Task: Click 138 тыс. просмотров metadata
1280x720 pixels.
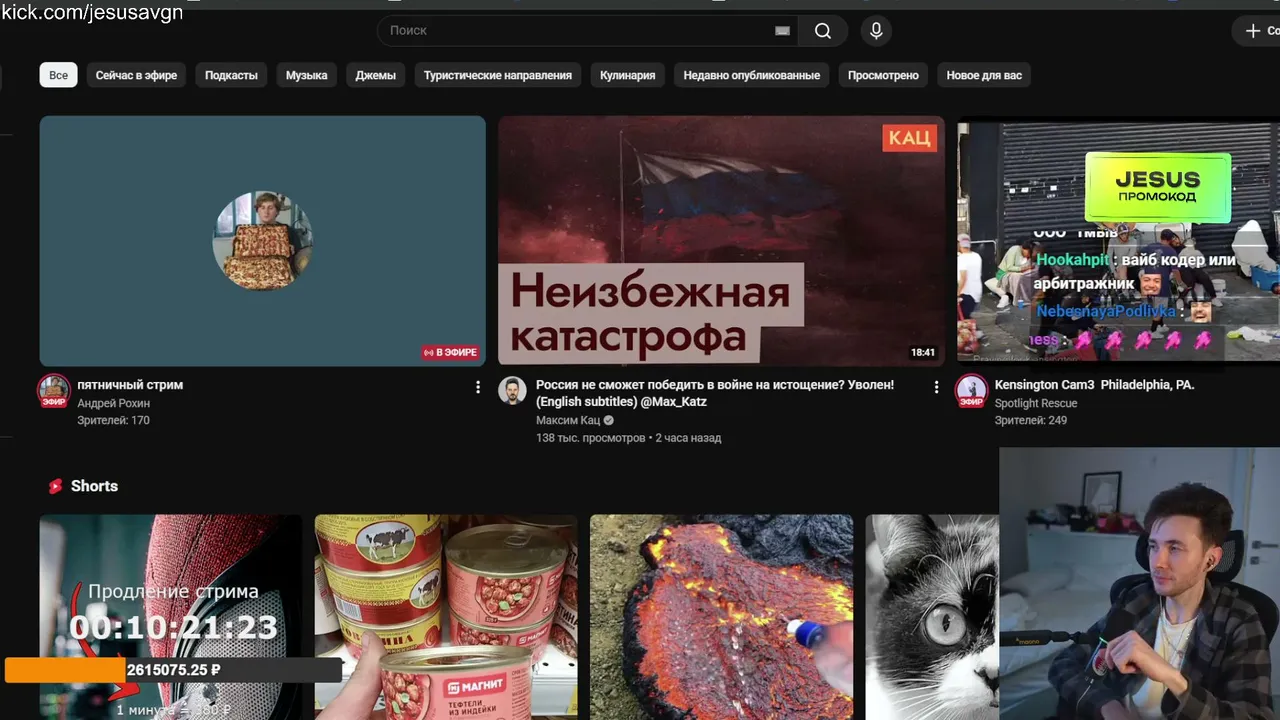Action: tap(590, 438)
